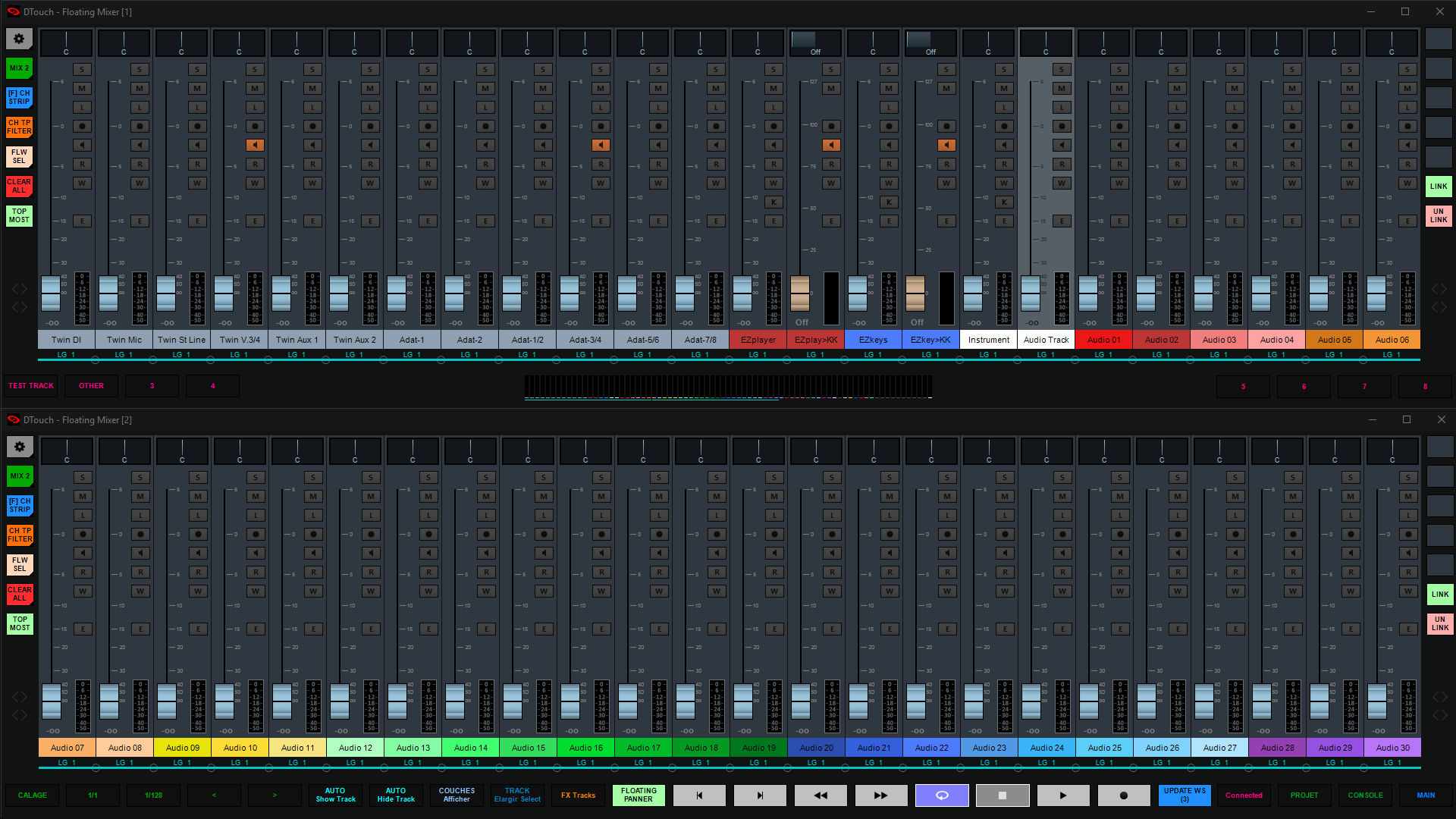Expand AUTO Hide Track dropdown
This screenshot has height=819, width=1456.
[x=396, y=795]
